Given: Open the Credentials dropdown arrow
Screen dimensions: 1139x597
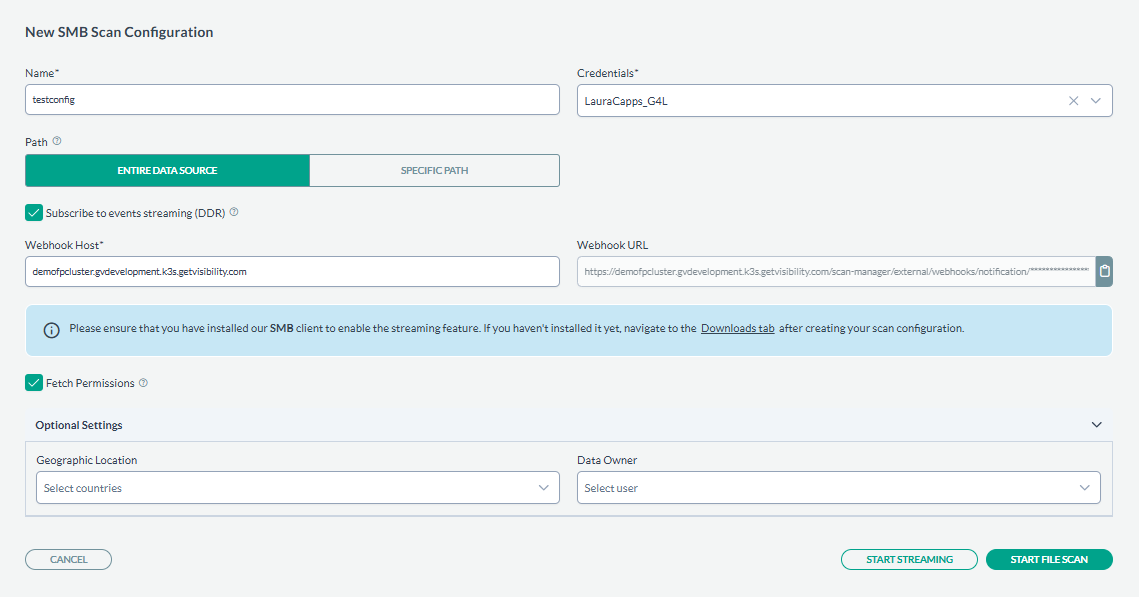Looking at the screenshot, I should (x=1096, y=101).
